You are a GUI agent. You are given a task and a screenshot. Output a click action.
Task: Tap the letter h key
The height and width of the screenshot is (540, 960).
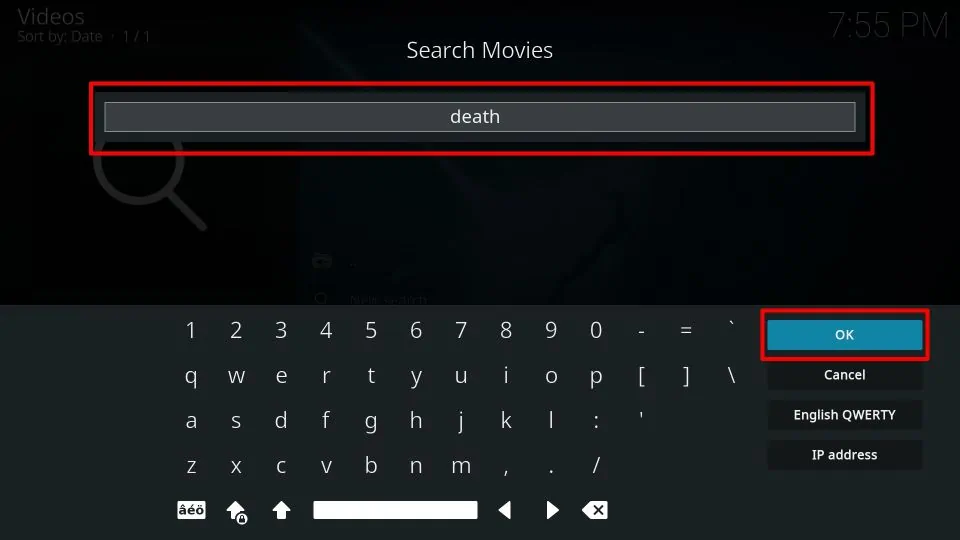pos(416,421)
